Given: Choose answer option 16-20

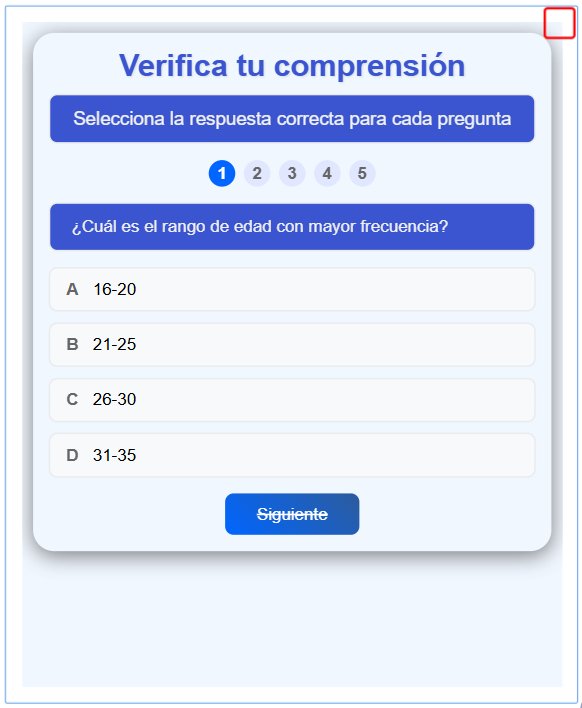Looking at the screenshot, I should tap(292, 289).
